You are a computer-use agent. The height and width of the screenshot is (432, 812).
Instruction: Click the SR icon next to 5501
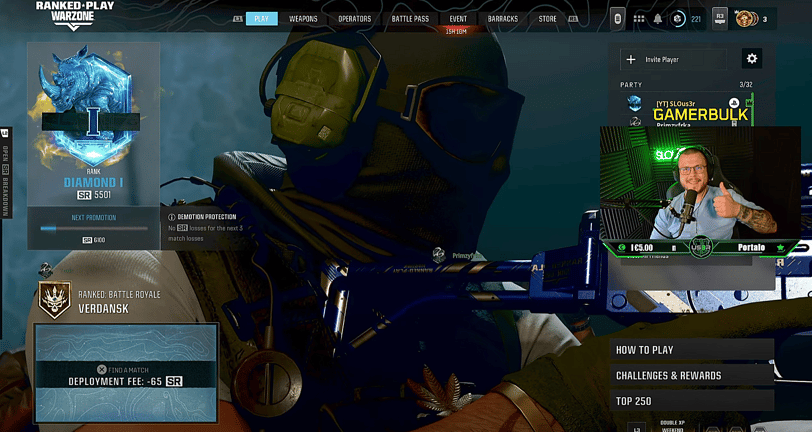[84, 195]
